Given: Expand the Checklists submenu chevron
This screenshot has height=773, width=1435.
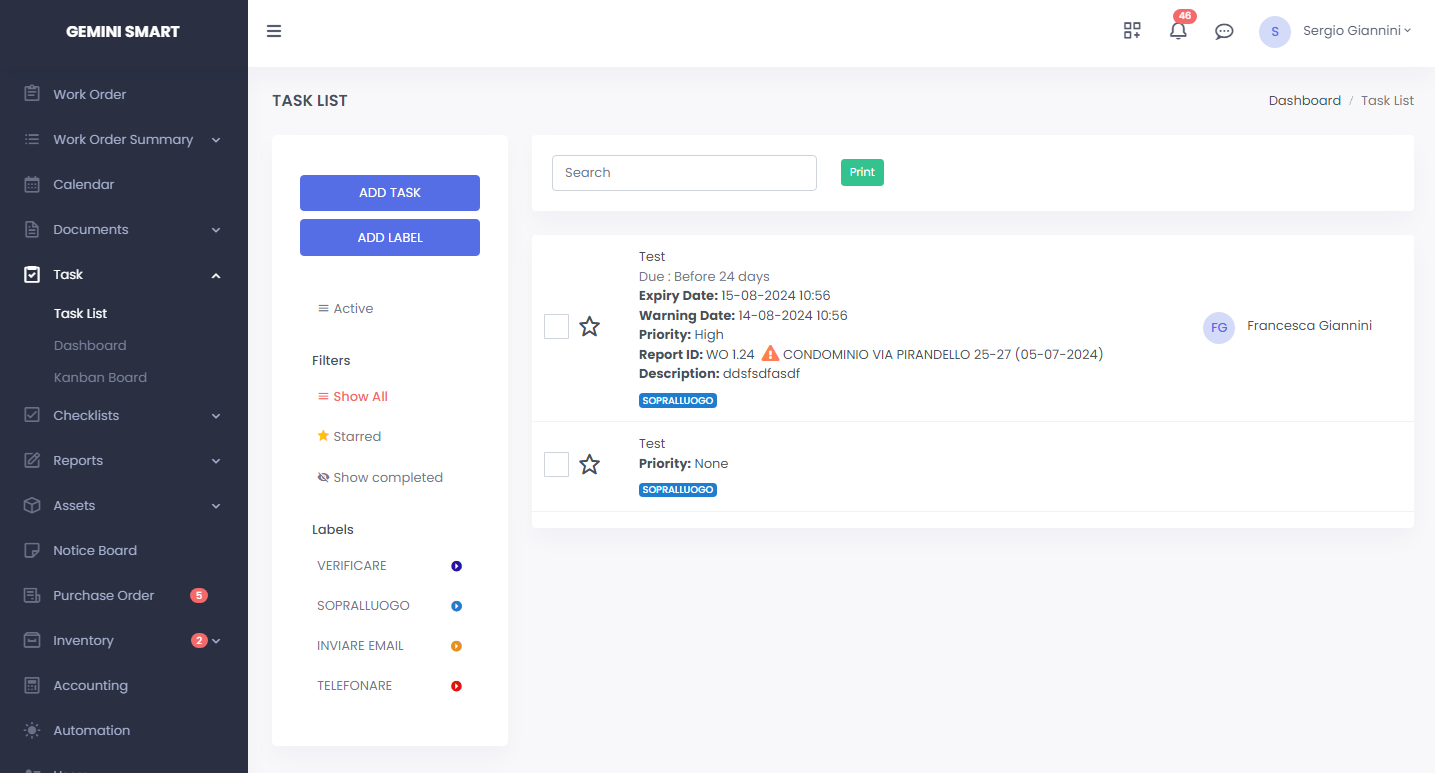Looking at the screenshot, I should pyautogui.click(x=216, y=416).
